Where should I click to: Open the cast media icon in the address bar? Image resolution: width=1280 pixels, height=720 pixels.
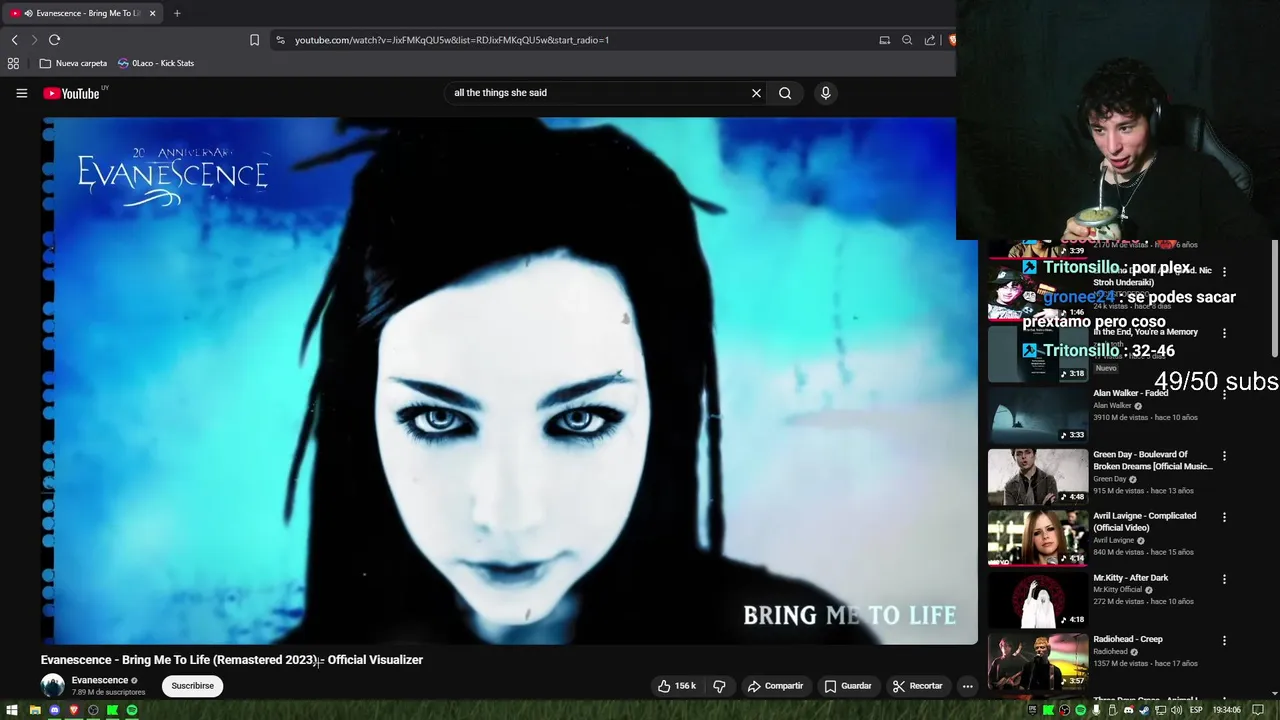tap(884, 40)
